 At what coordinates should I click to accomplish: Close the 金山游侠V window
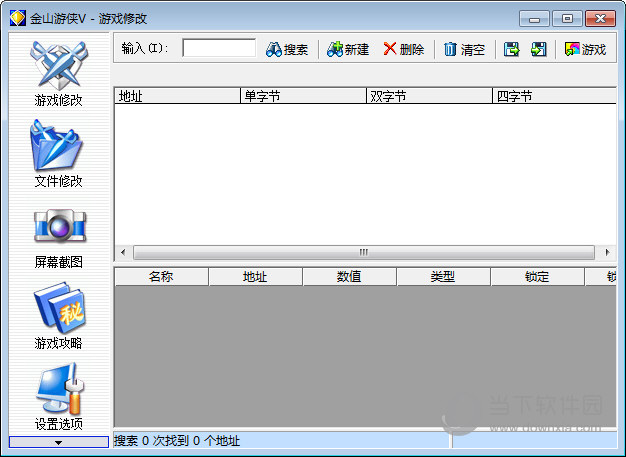pyautogui.click(x=600, y=19)
